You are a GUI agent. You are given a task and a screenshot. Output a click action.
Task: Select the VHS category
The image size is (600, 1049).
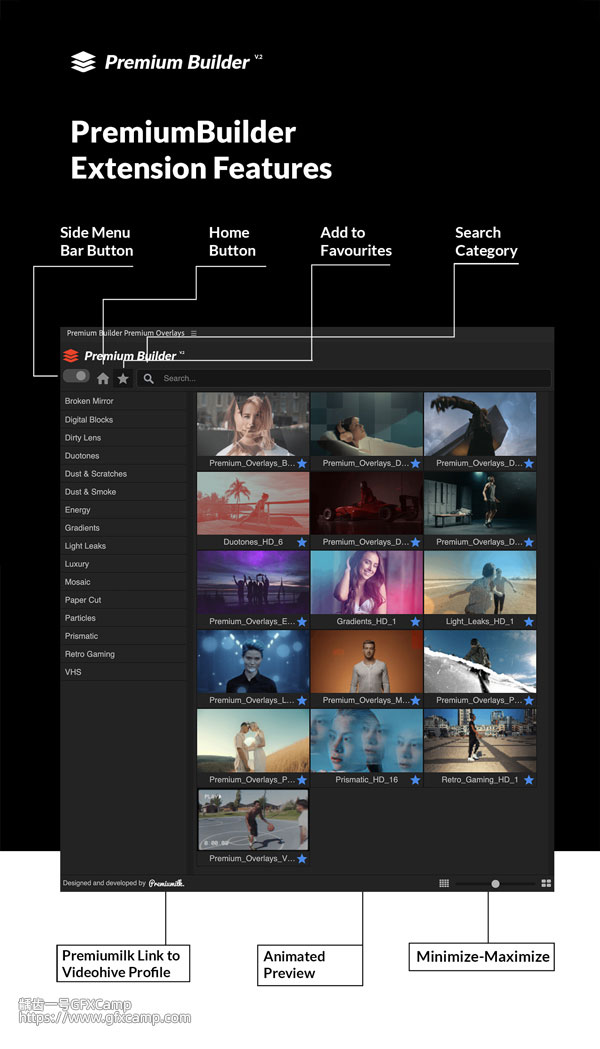point(124,672)
